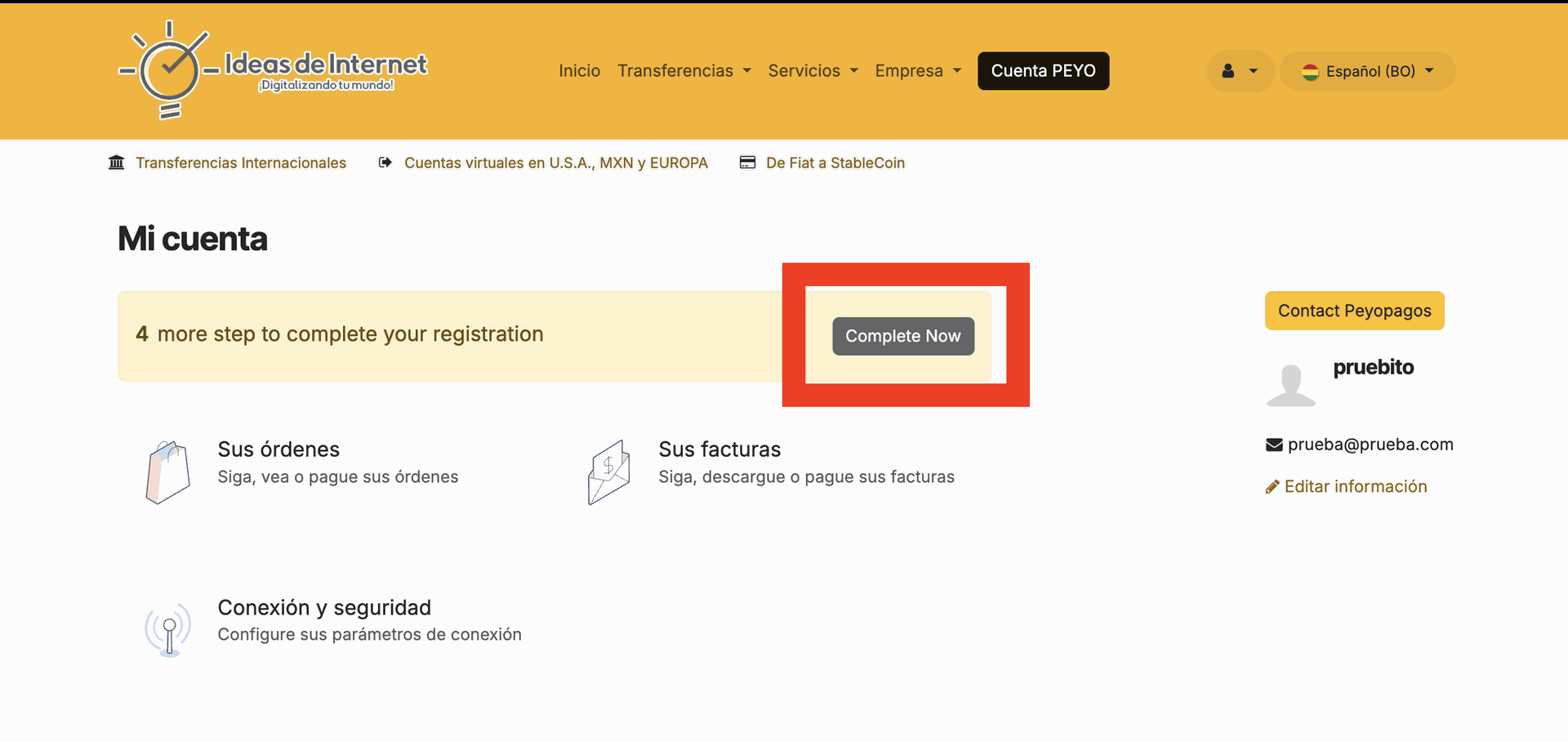Go to Inicio in the navigation
Viewport: 1568px width, 742px height.
[x=579, y=71]
